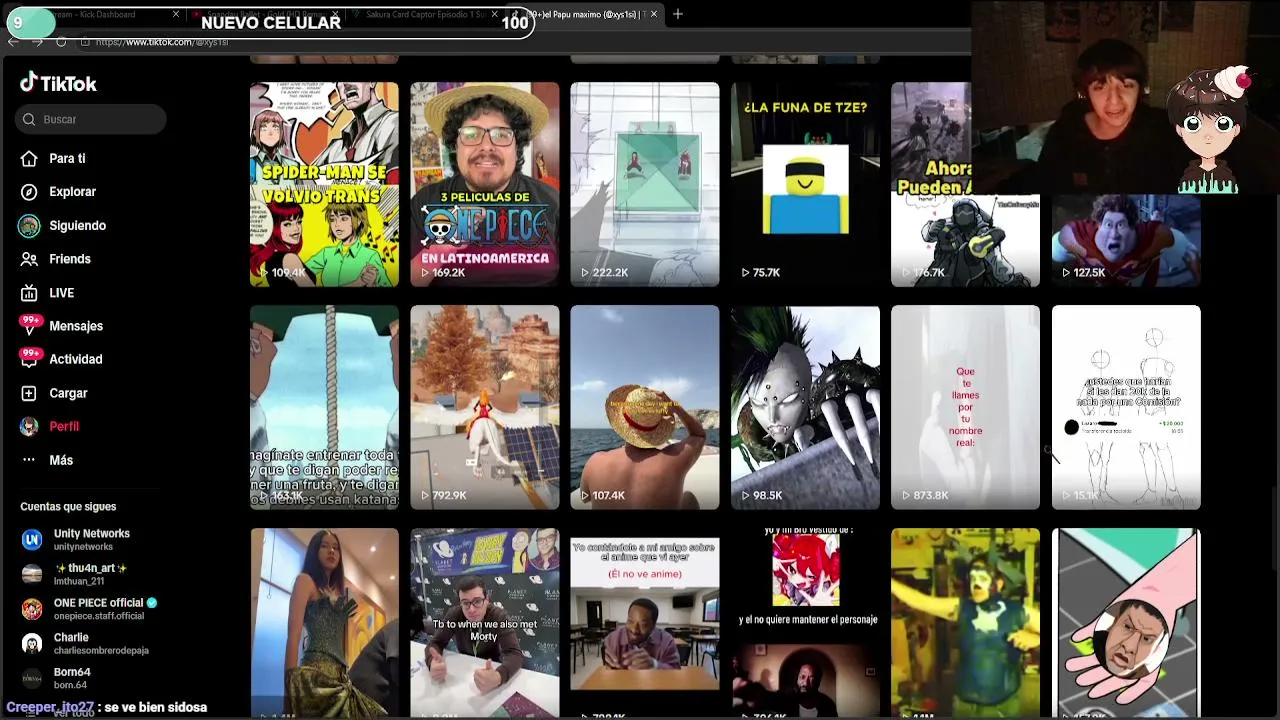1280x720 pixels.
Task: Open the sketch video with 15.1K views
Action: 1126,407
